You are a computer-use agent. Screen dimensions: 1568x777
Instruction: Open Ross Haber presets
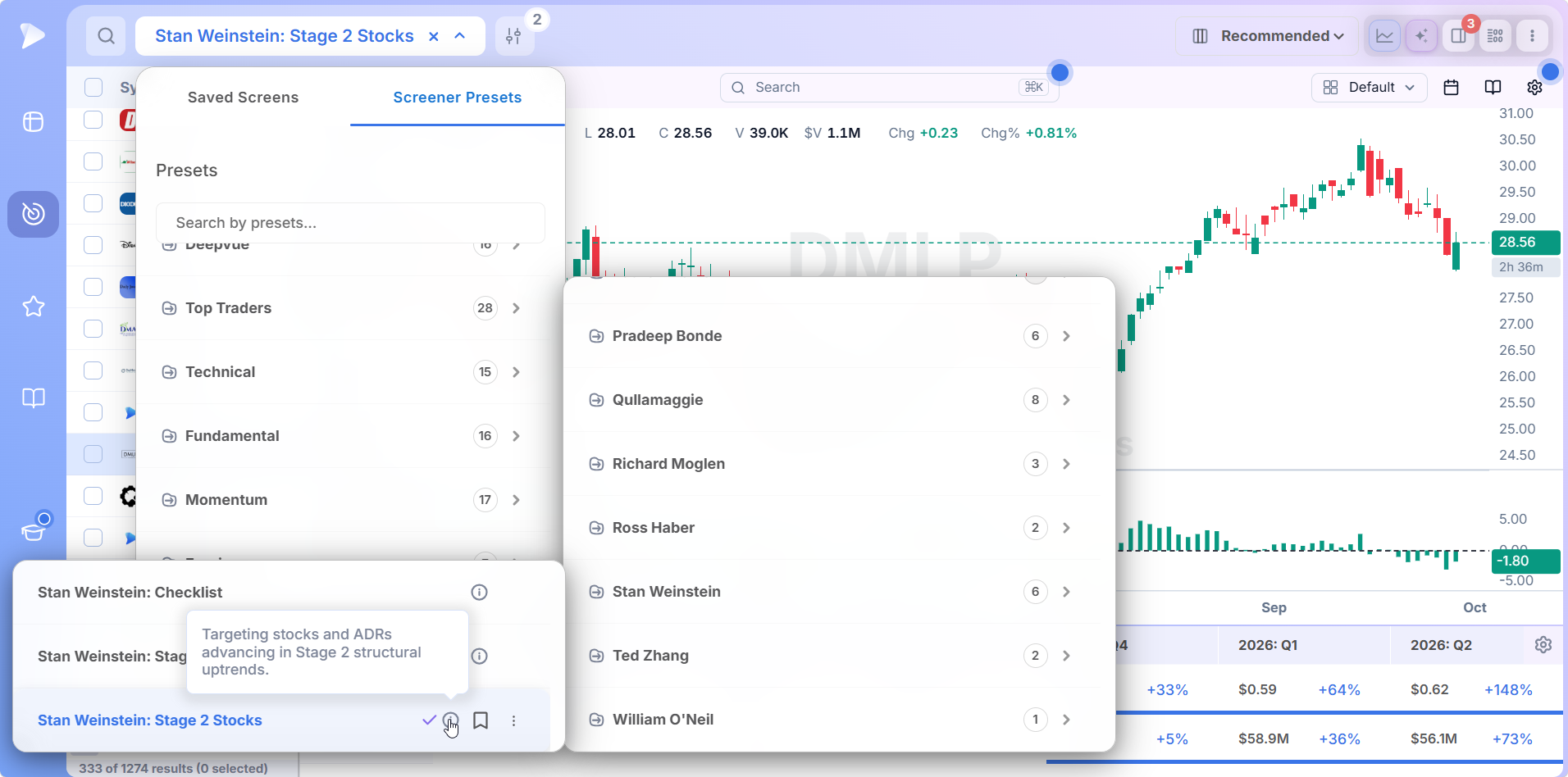point(834,528)
